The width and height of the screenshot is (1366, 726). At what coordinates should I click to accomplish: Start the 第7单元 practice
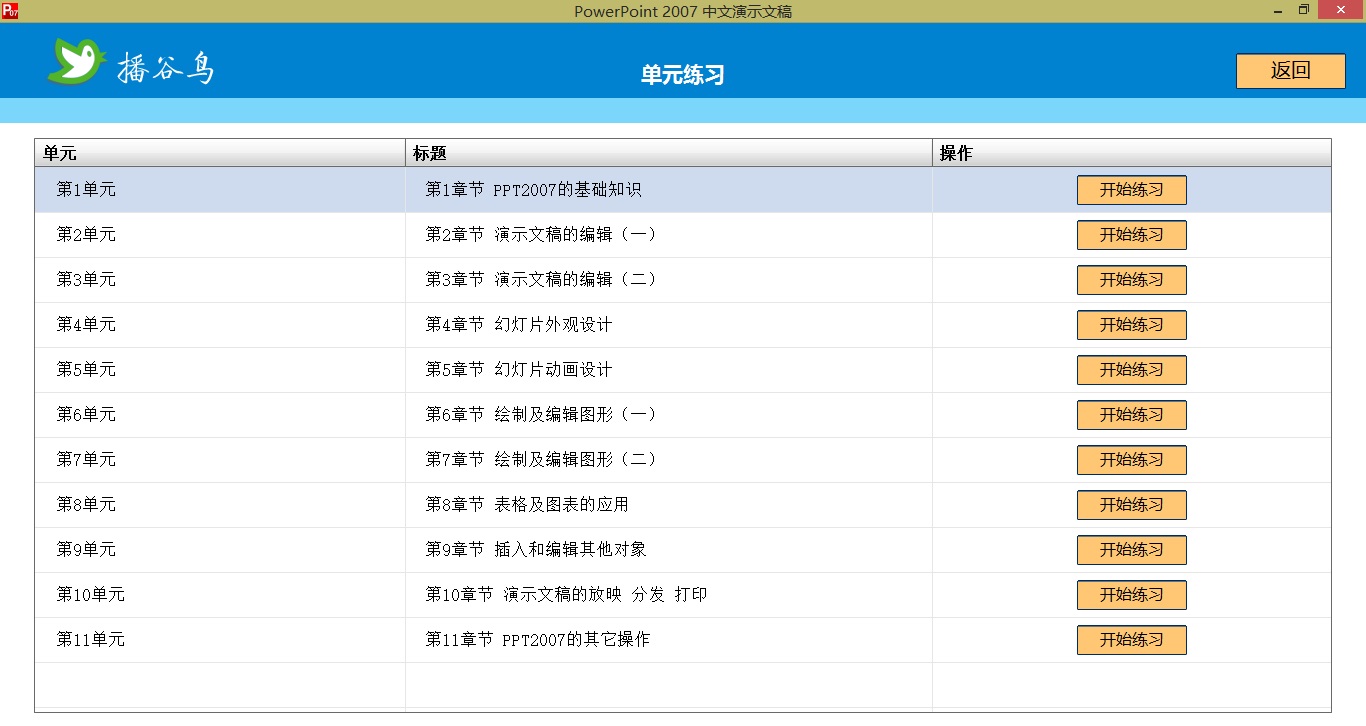click(1131, 460)
